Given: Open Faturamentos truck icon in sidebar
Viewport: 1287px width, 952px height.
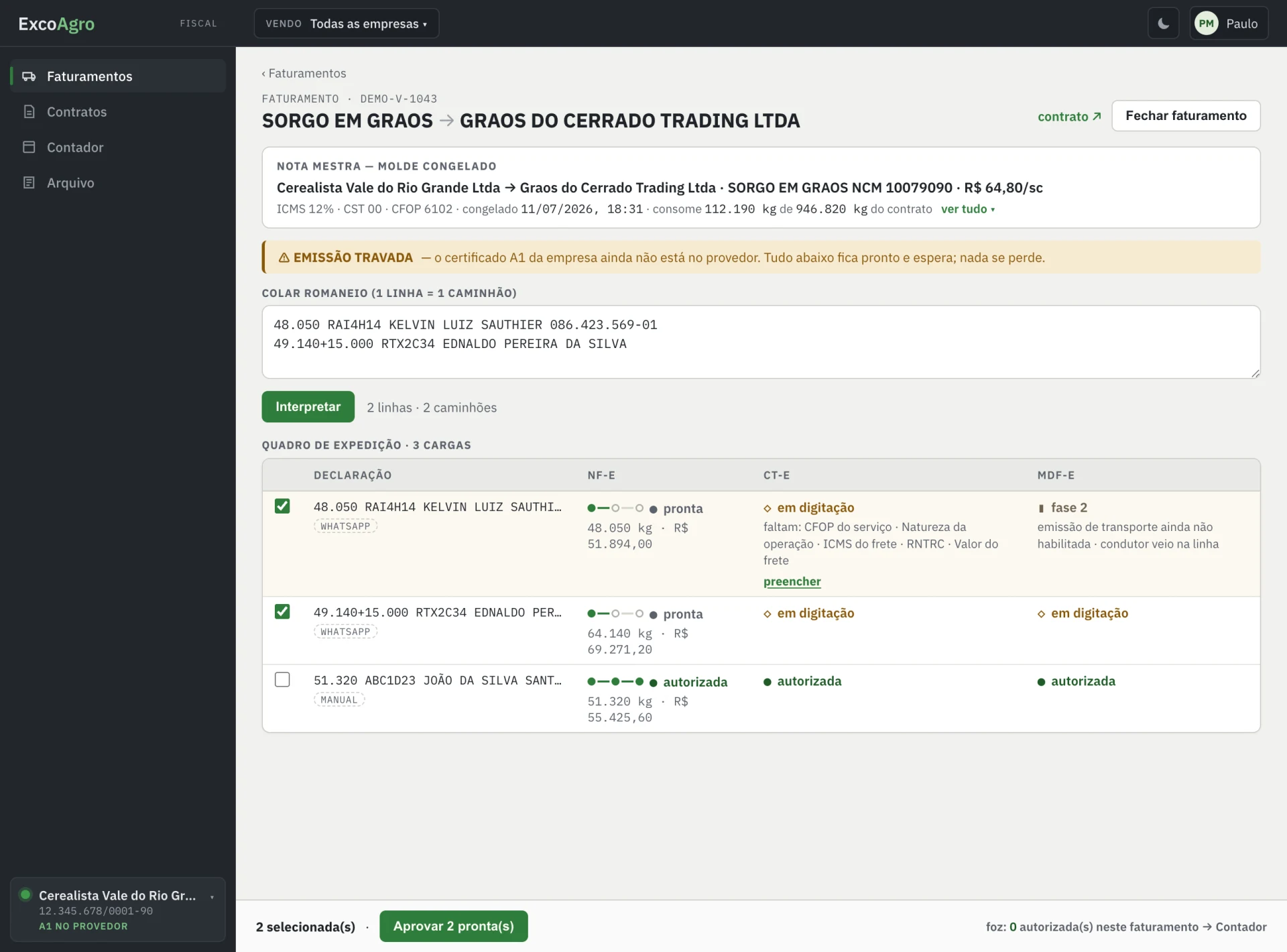Looking at the screenshot, I should point(29,76).
